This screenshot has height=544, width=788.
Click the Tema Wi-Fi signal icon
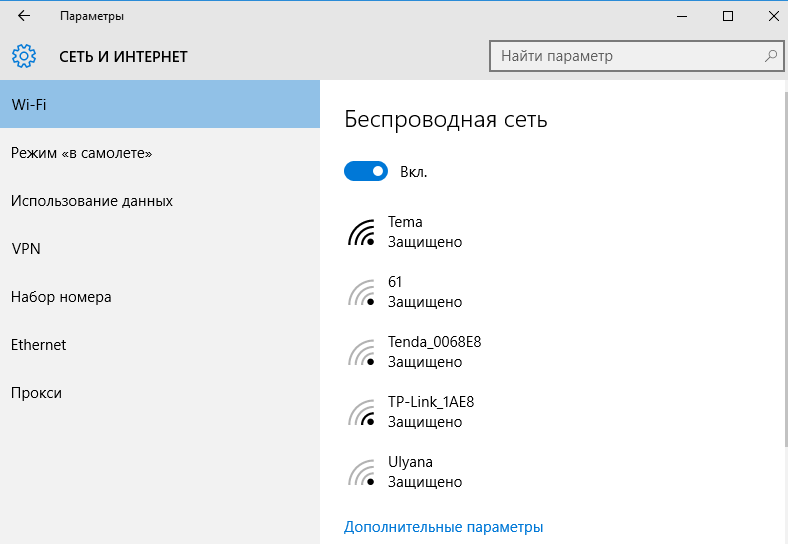coord(361,233)
